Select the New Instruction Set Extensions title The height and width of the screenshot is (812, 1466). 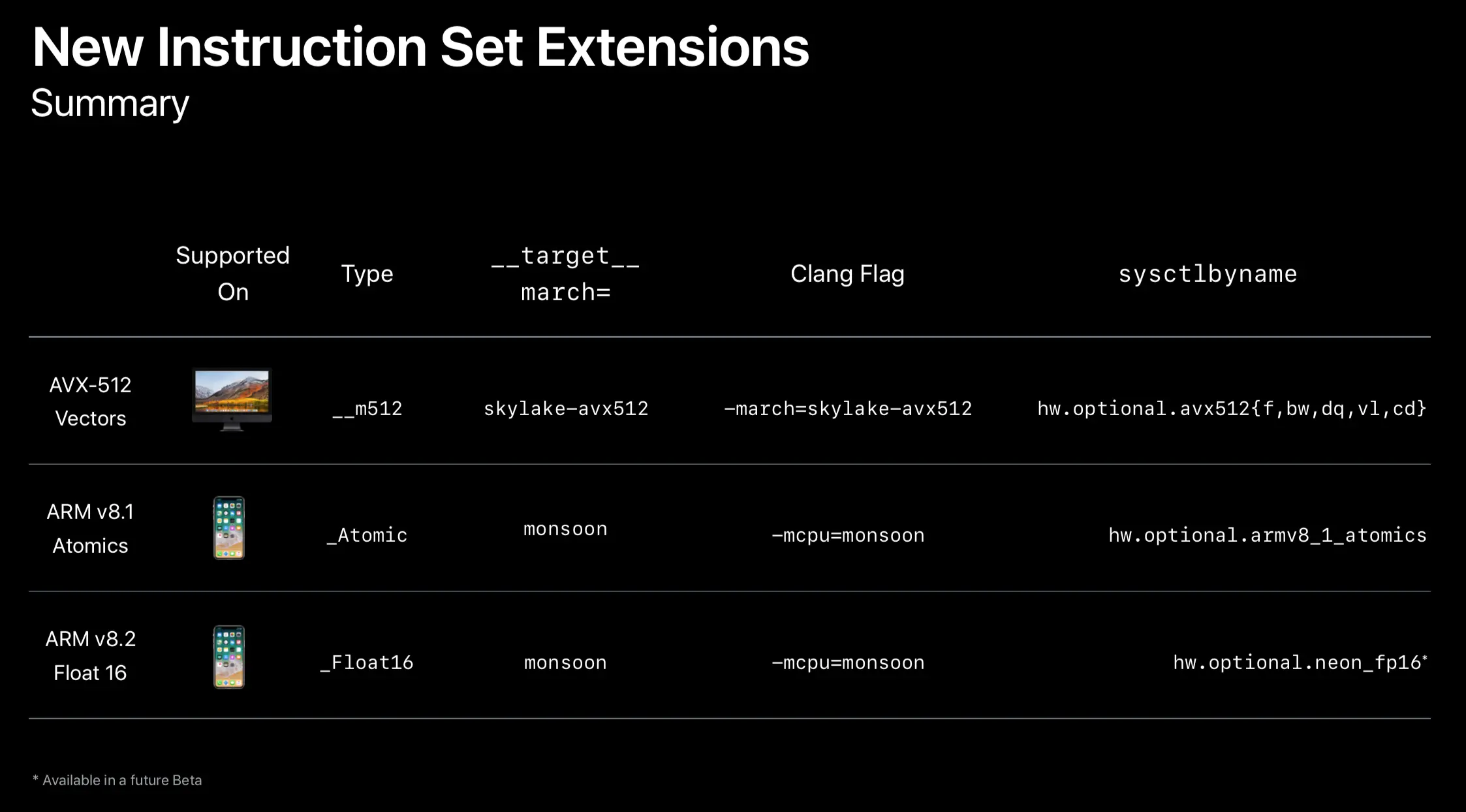click(421, 48)
